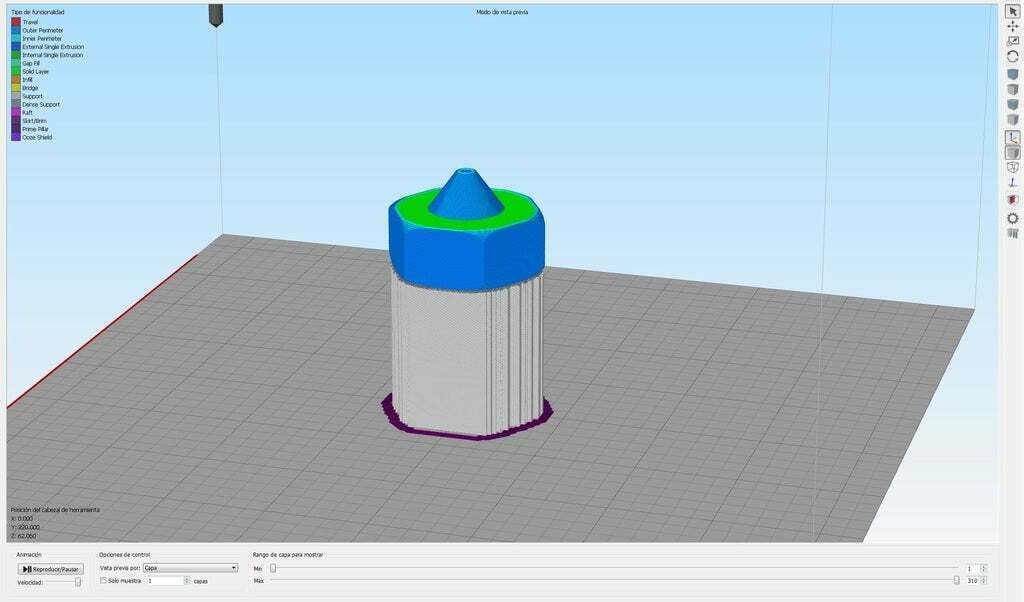This screenshot has height=602, width=1024.
Task: Click the Max layer value field showing 310
Action: coord(973,580)
